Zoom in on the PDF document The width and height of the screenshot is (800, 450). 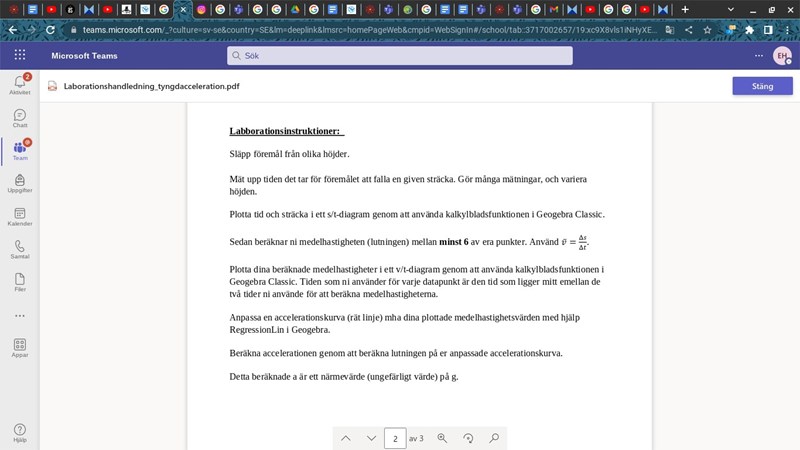[x=442, y=438]
